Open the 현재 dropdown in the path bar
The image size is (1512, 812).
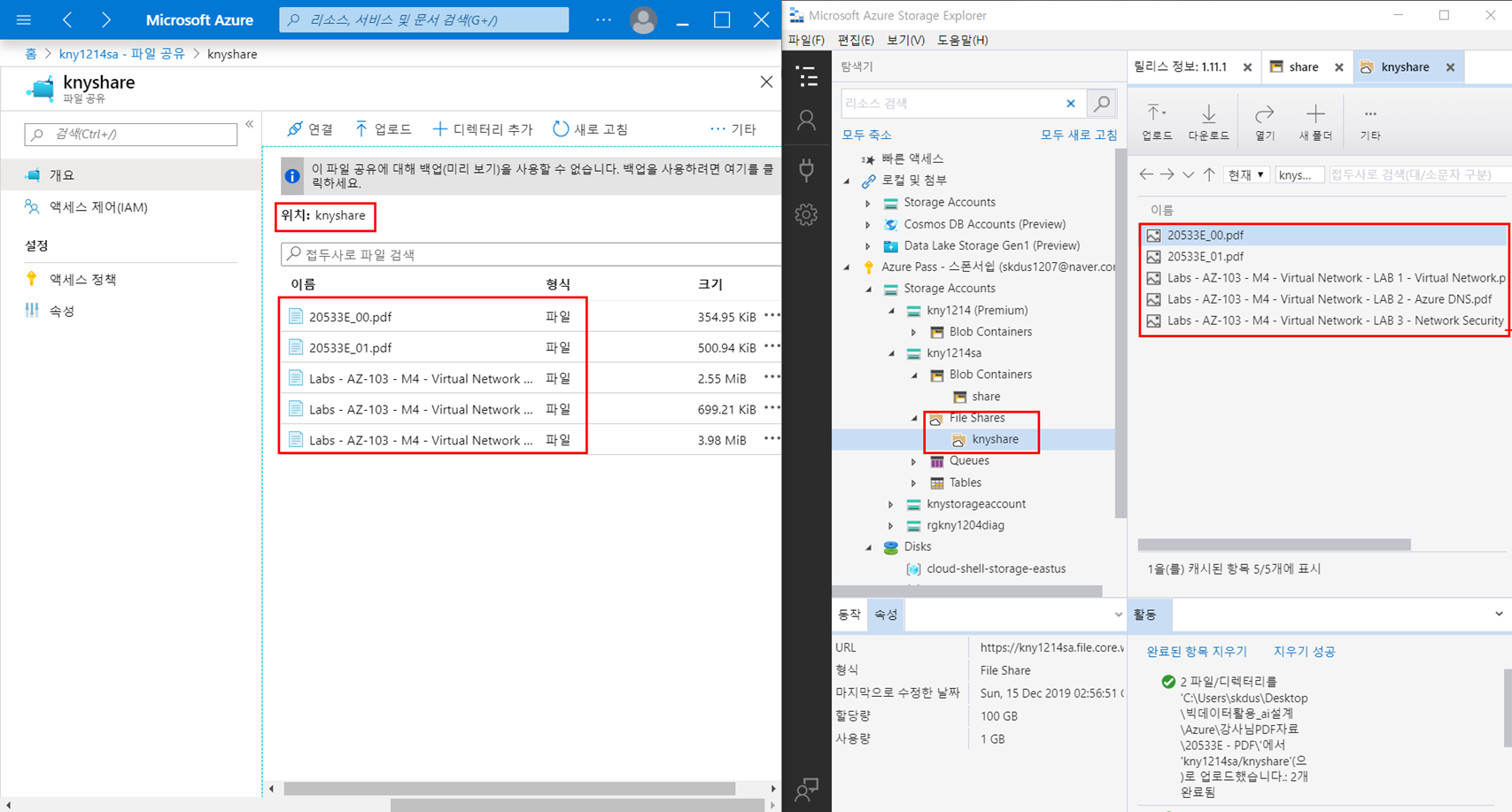pos(1246,174)
